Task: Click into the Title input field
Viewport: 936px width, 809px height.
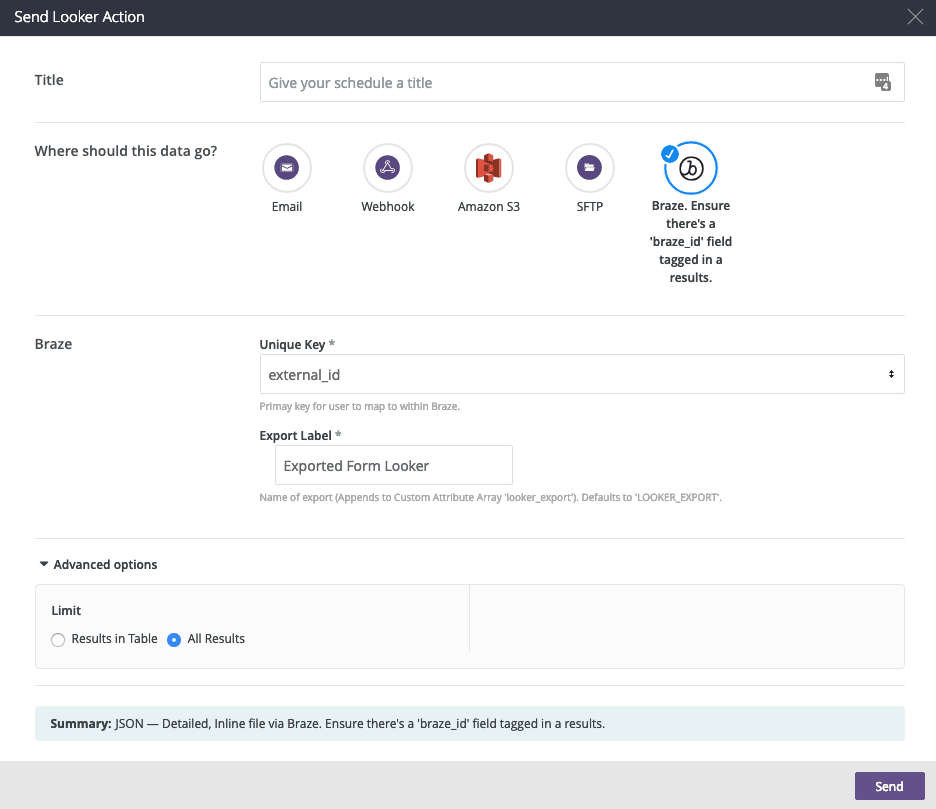Action: tap(560, 82)
